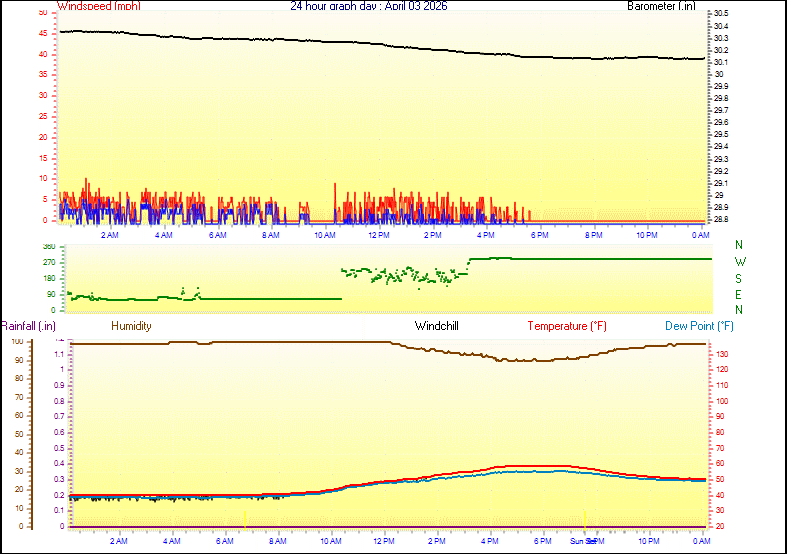Click 6 PM tick on temperature graph axis
798x554 pixels.
[x=542, y=541]
